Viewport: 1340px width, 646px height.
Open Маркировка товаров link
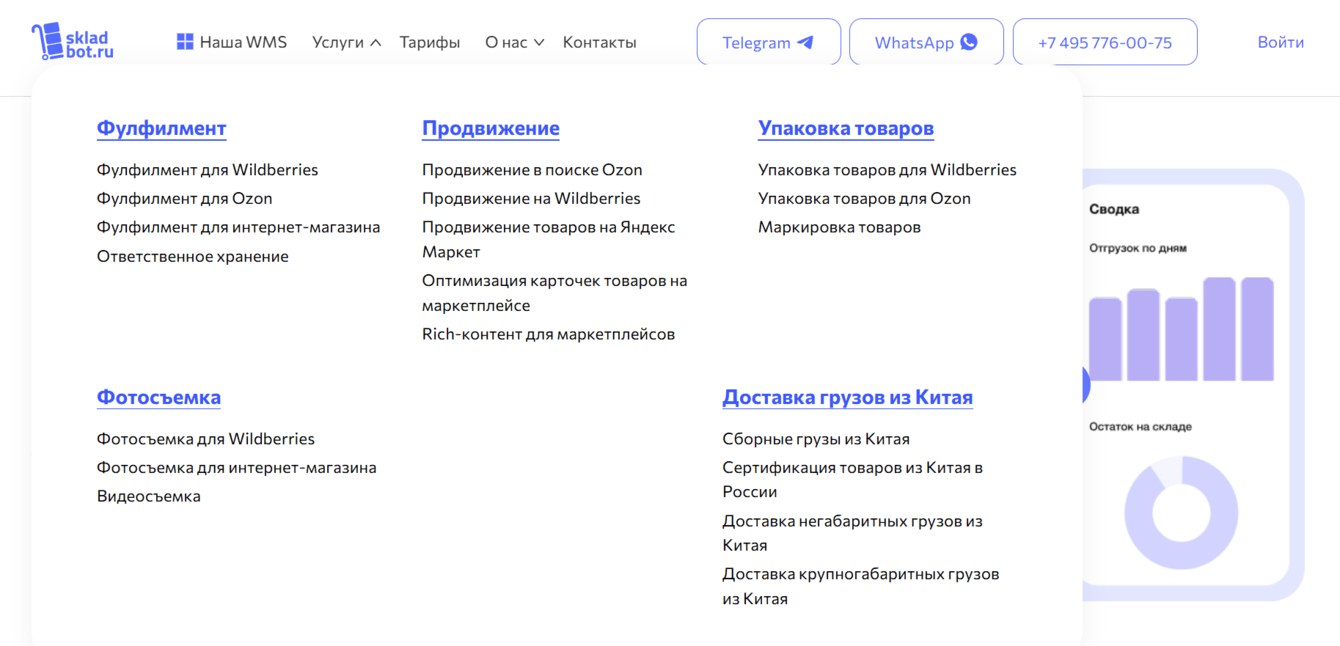(x=839, y=227)
